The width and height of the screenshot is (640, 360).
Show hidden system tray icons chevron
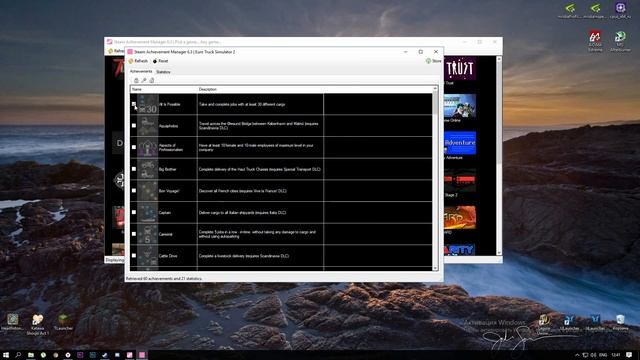577,355
